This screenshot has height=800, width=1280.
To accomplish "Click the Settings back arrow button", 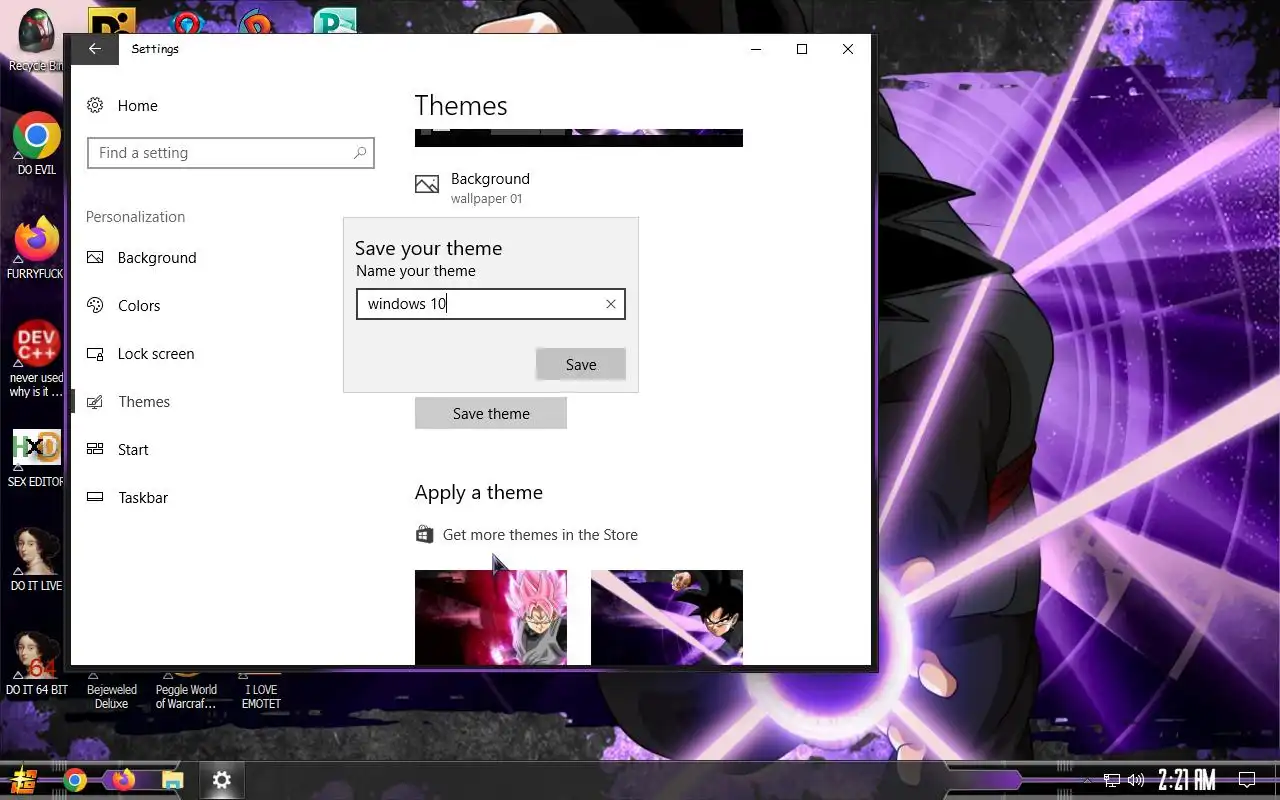I will (x=95, y=49).
